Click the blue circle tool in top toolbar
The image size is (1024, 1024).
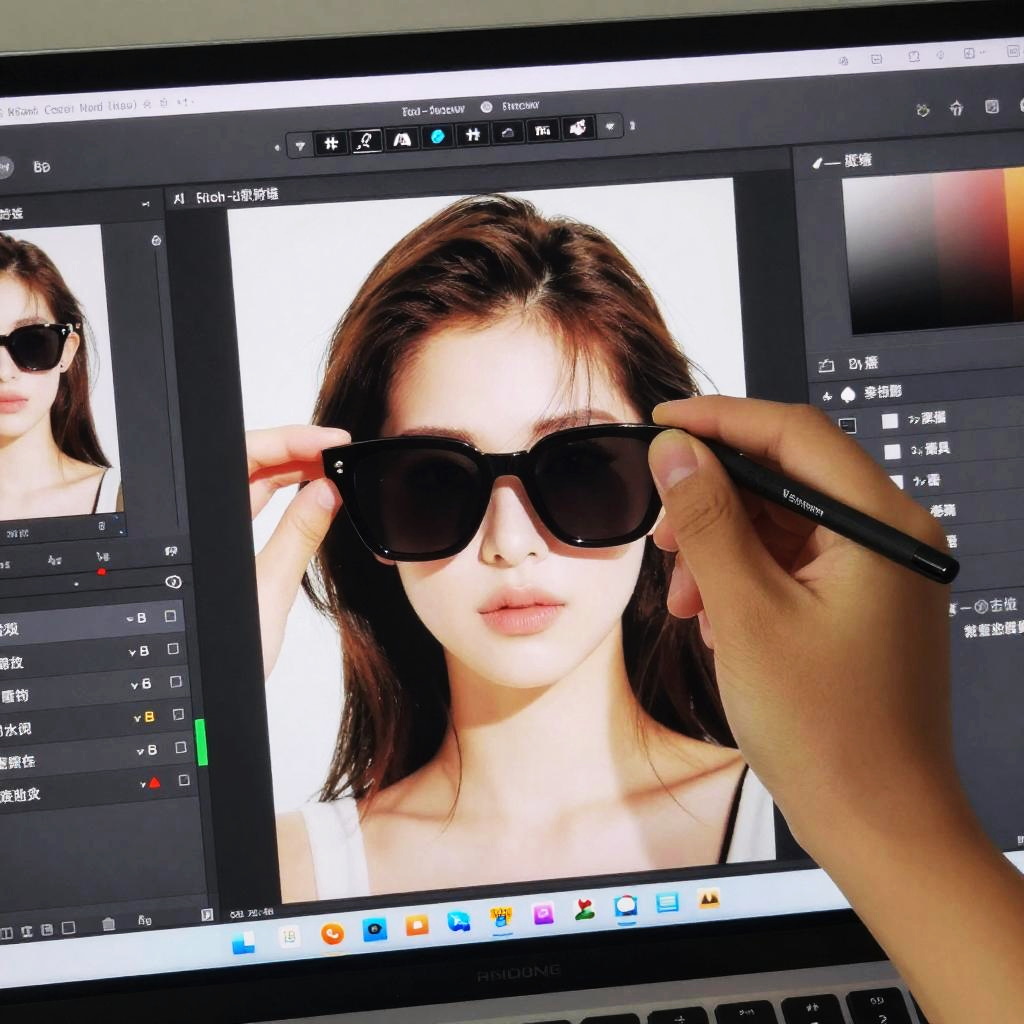coord(437,137)
